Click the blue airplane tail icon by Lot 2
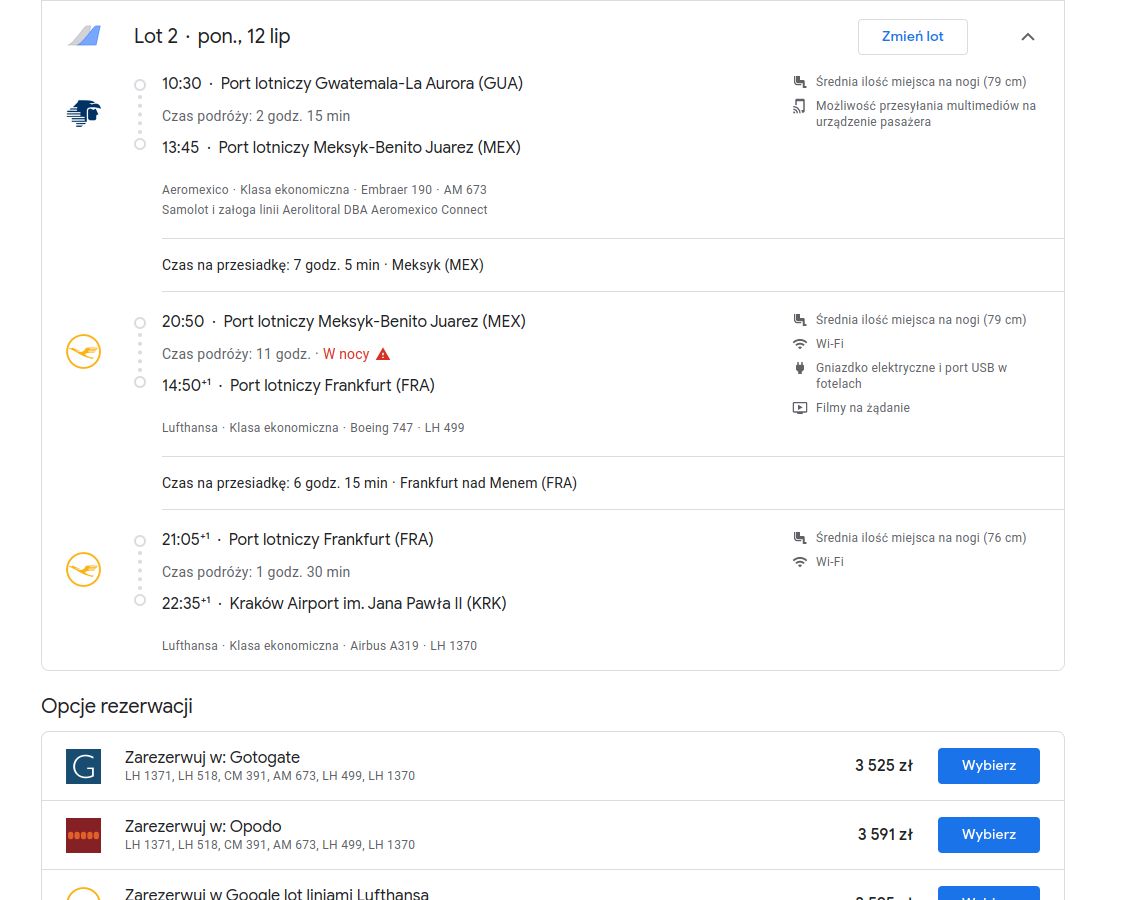This screenshot has width=1145, height=900. tap(85, 36)
